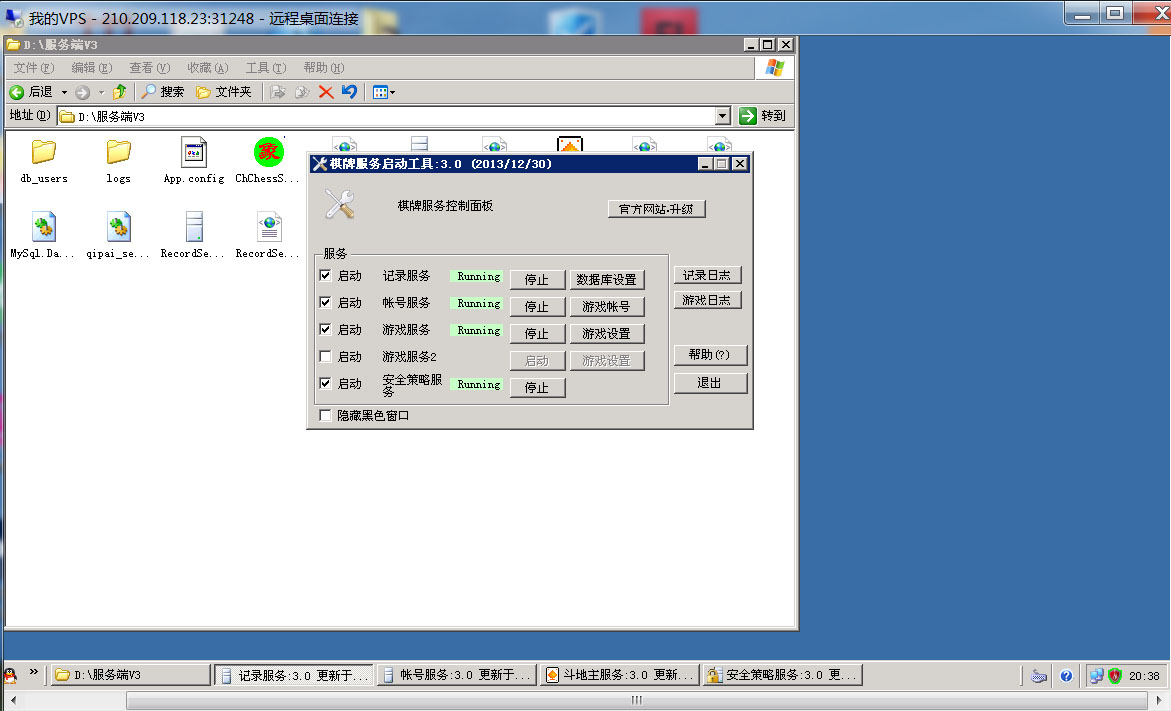Image resolution: width=1171 pixels, height=711 pixels.
Task: Click the Move To toolbar icon
Action: pyautogui.click(x=278, y=92)
